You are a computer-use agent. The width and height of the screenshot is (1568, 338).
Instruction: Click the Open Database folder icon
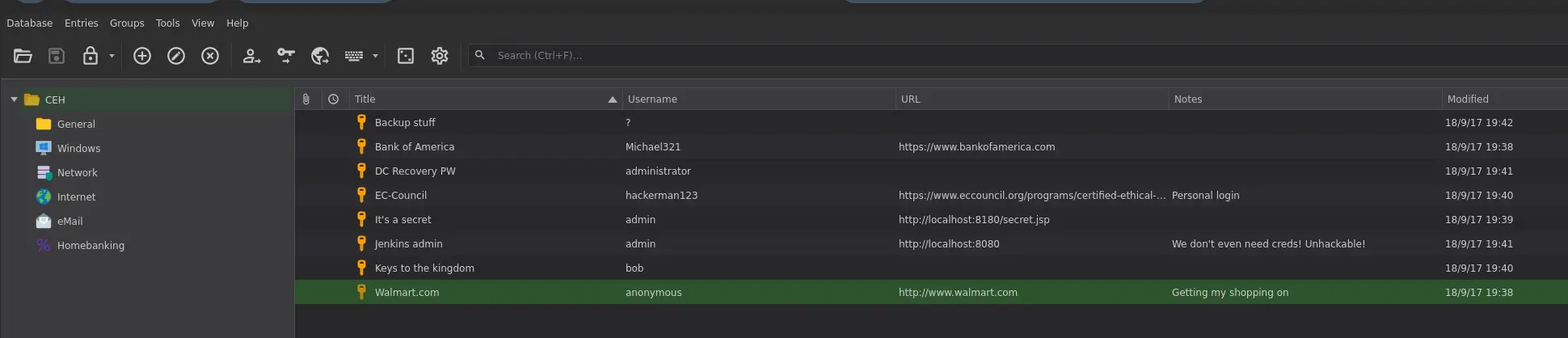[x=23, y=56]
